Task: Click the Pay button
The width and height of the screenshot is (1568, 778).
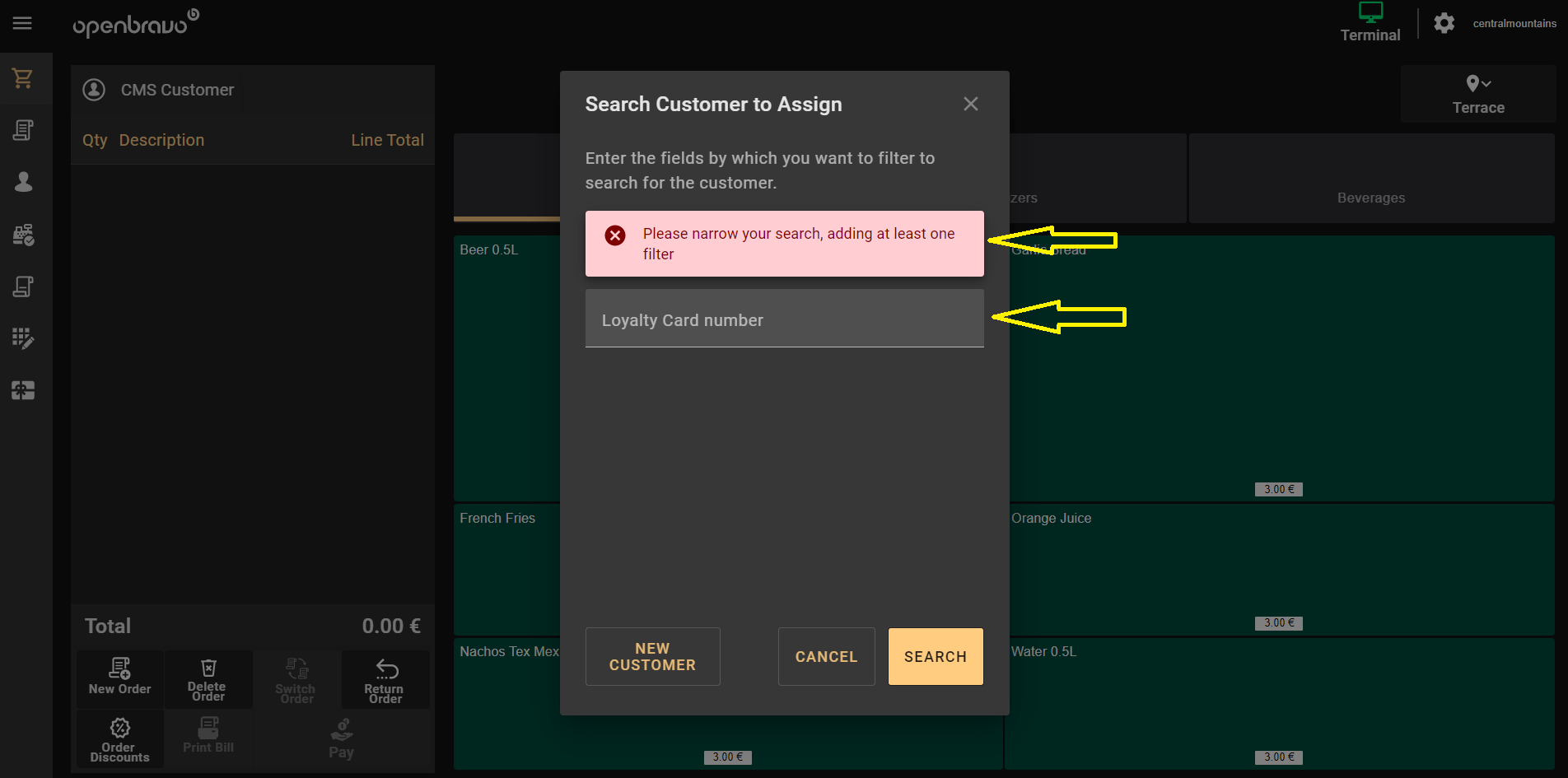Action: pos(341,738)
